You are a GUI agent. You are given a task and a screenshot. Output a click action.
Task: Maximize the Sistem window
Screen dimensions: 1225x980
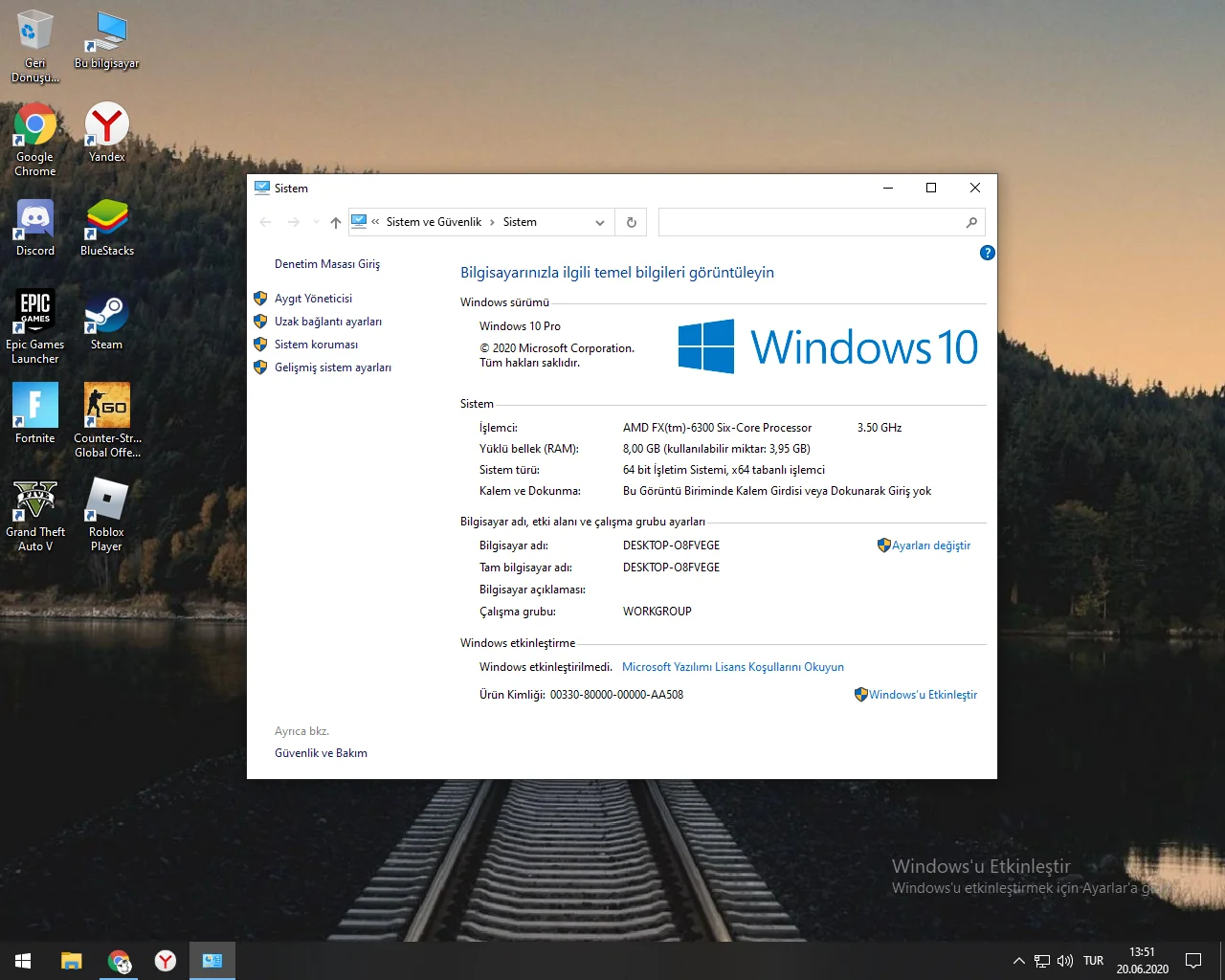point(931,188)
